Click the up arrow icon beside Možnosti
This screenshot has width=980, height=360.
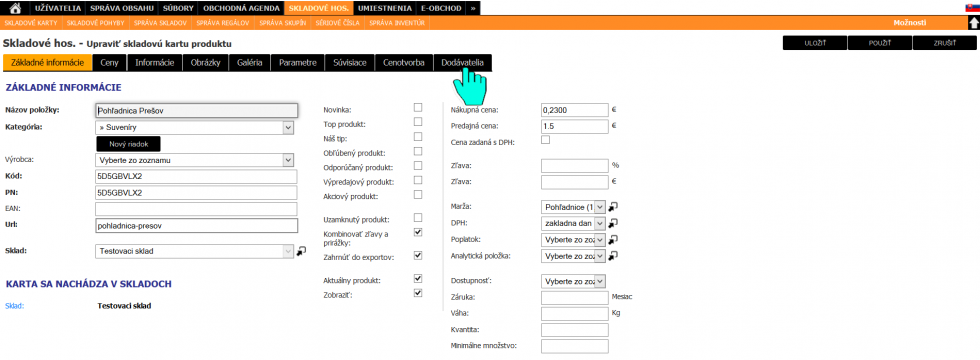pyautogui.click(x=974, y=23)
